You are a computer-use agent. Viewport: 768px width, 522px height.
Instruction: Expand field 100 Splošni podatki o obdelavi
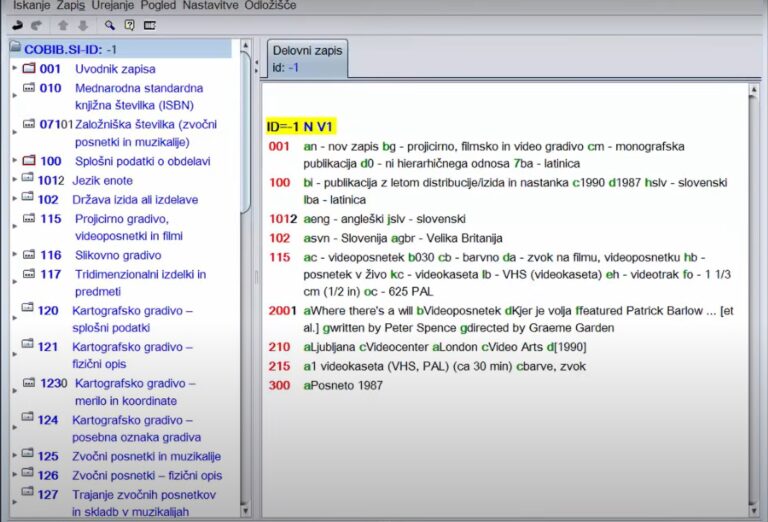(14, 161)
